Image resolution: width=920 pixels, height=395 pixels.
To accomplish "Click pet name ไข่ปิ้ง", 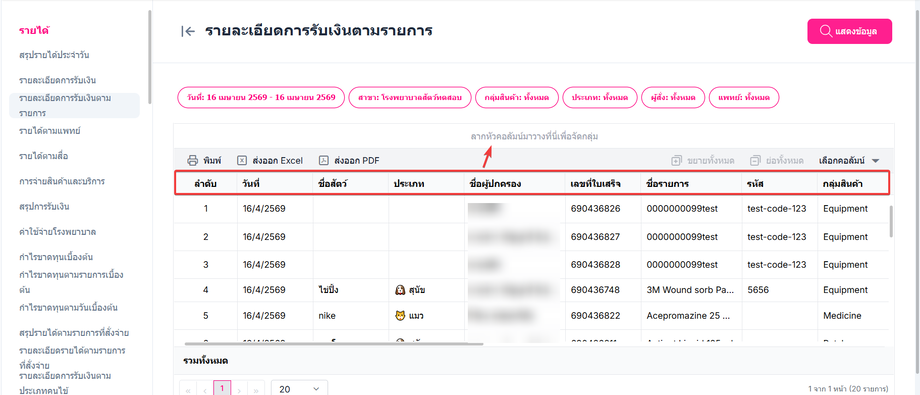I will tap(330, 289).
